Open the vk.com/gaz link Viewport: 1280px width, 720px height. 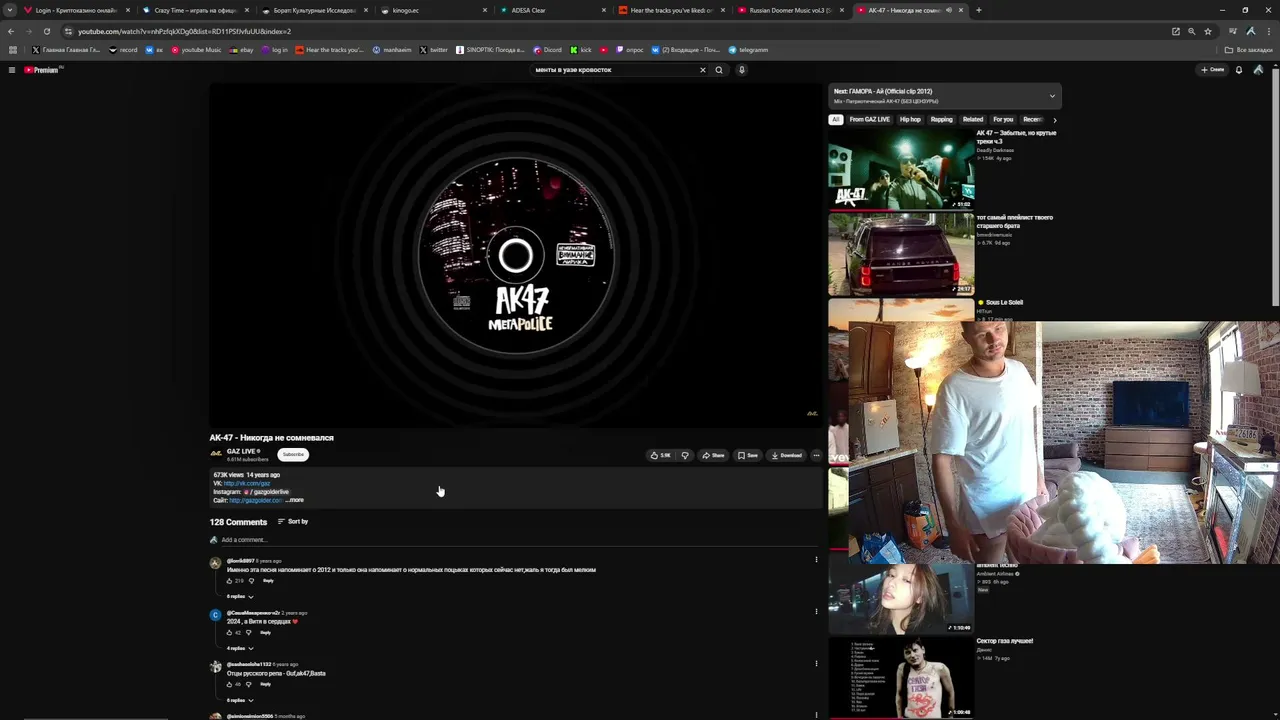pos(247,483)
